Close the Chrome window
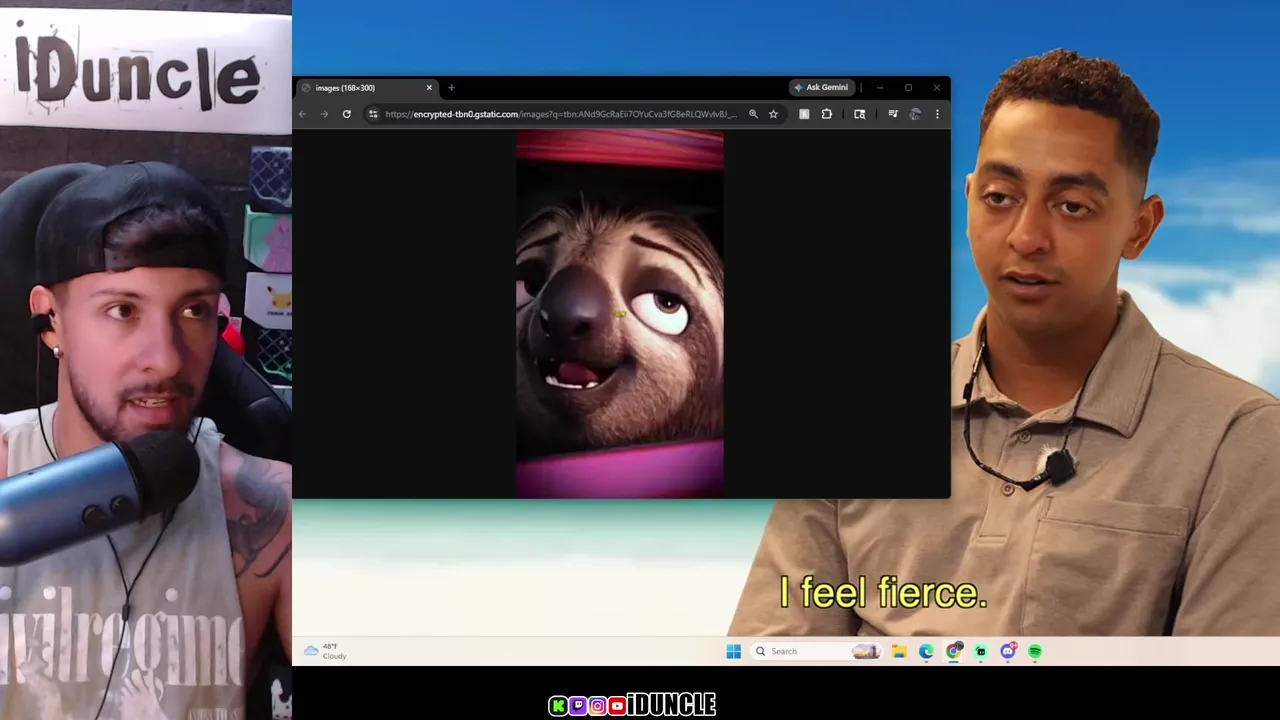The image size is (1280, 720). (x=936, y=88)
